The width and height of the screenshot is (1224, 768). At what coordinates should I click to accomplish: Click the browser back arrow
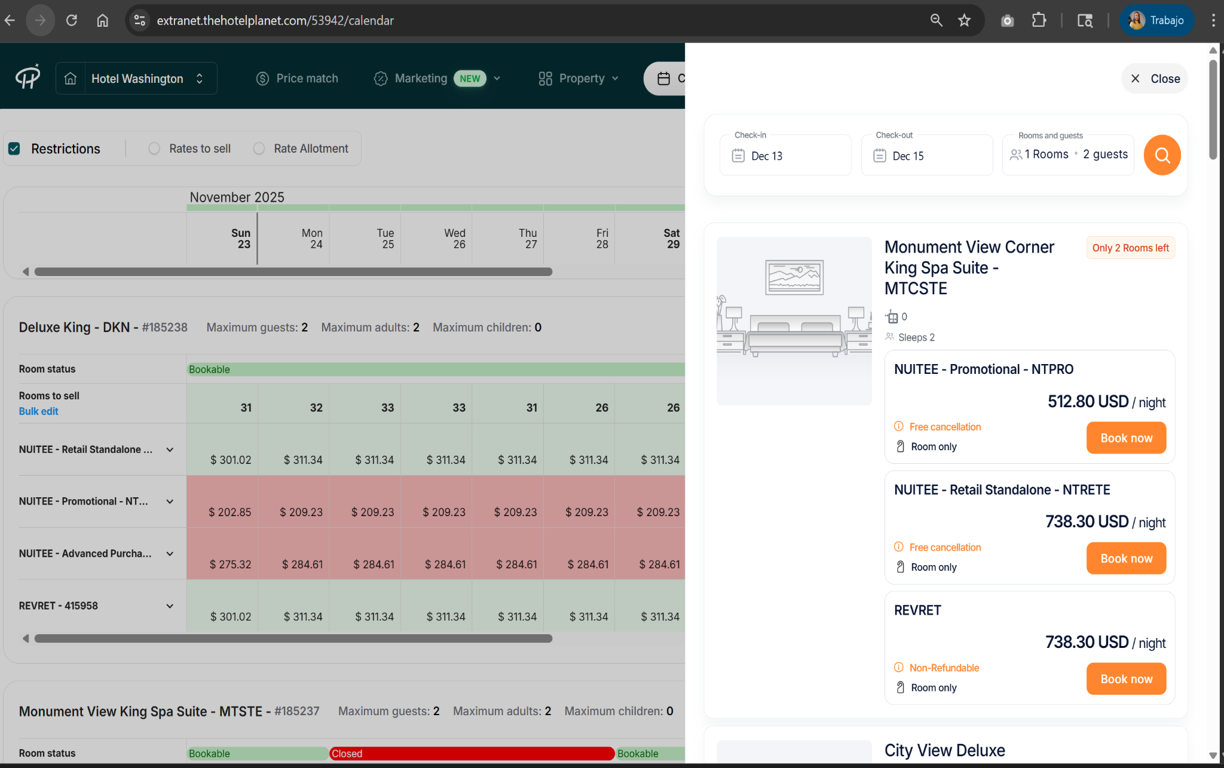click(10, 20)
